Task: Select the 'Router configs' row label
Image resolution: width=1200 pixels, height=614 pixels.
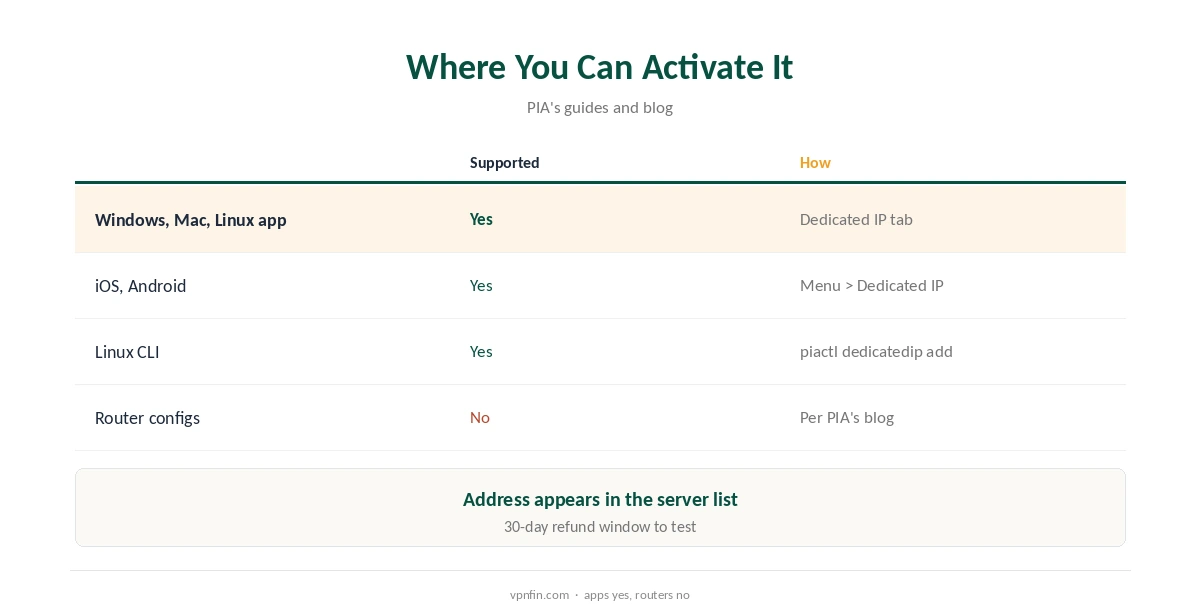Action: (x=147, y=418)
